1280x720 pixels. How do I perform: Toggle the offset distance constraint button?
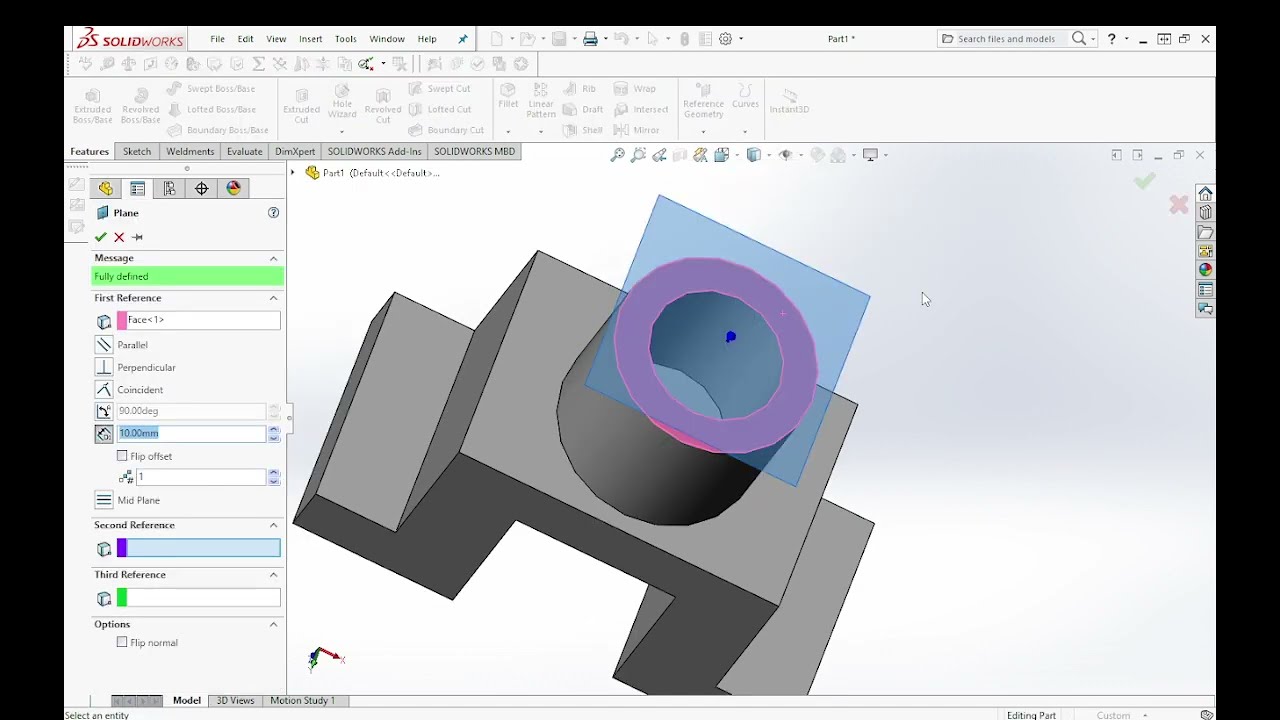click(104, 433)
